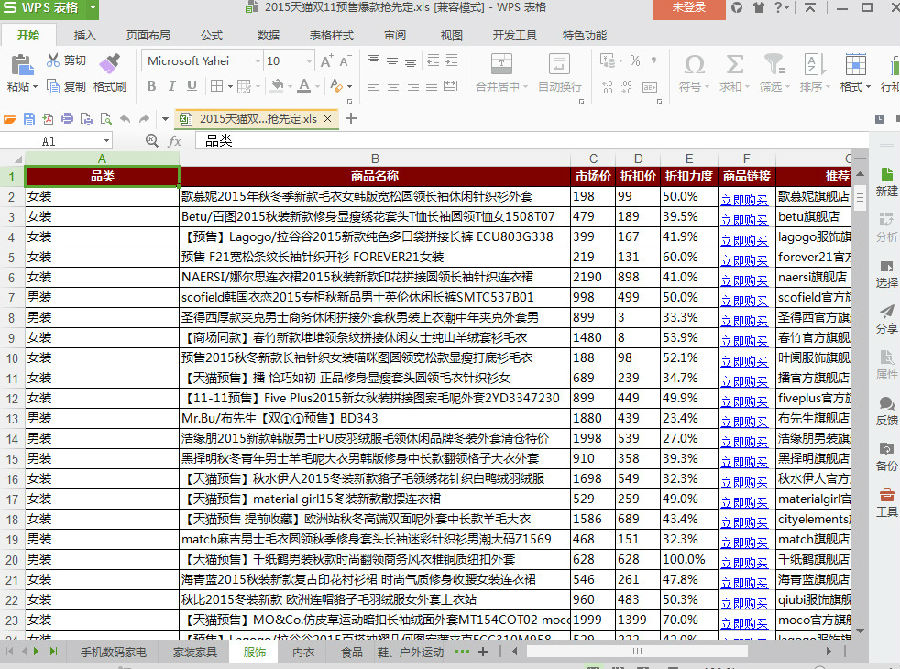Viewport: 900px width, 669px height.
Task: Add a new document tab with plus
Action: coord(351,119)
